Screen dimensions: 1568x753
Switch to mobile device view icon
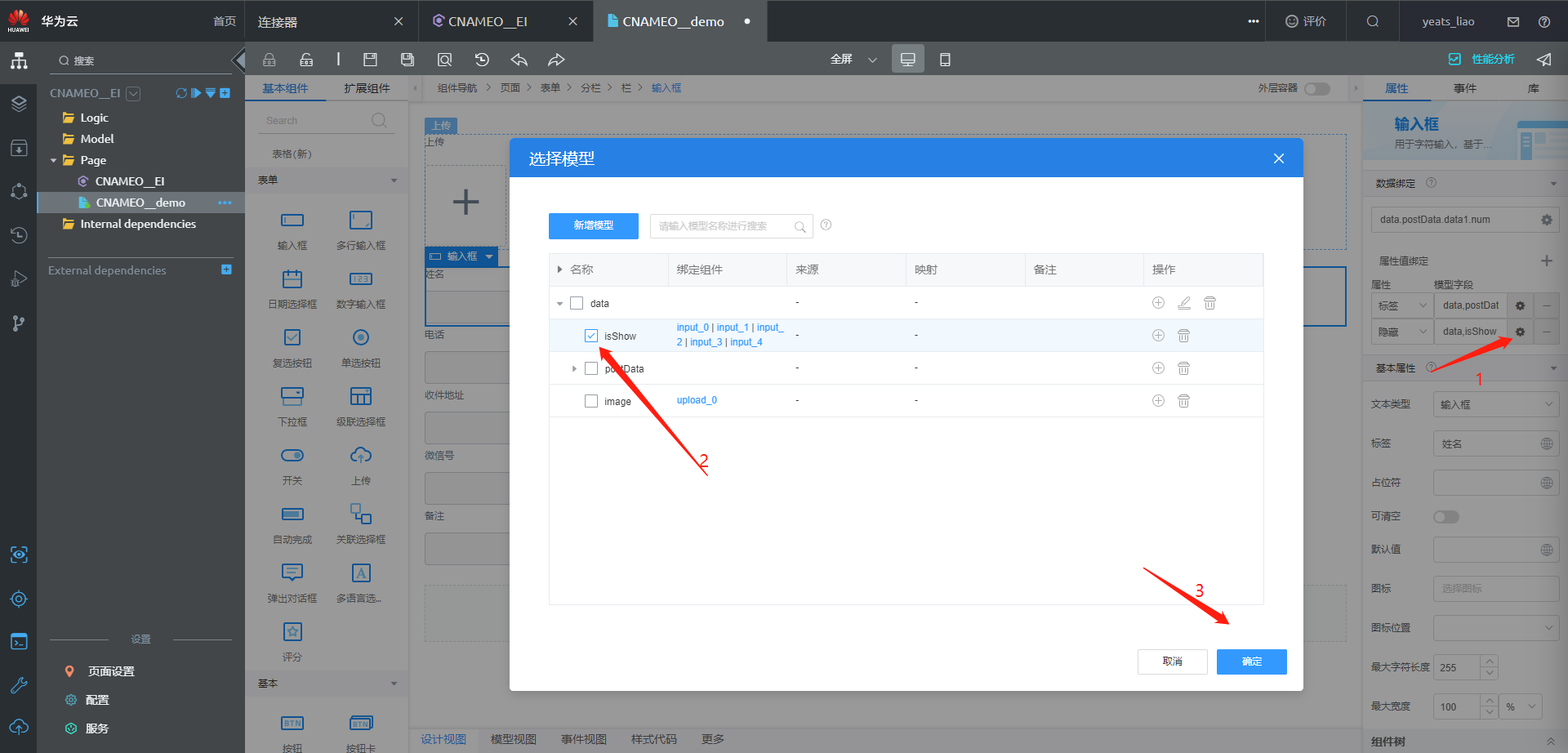(x=945, y=60)
